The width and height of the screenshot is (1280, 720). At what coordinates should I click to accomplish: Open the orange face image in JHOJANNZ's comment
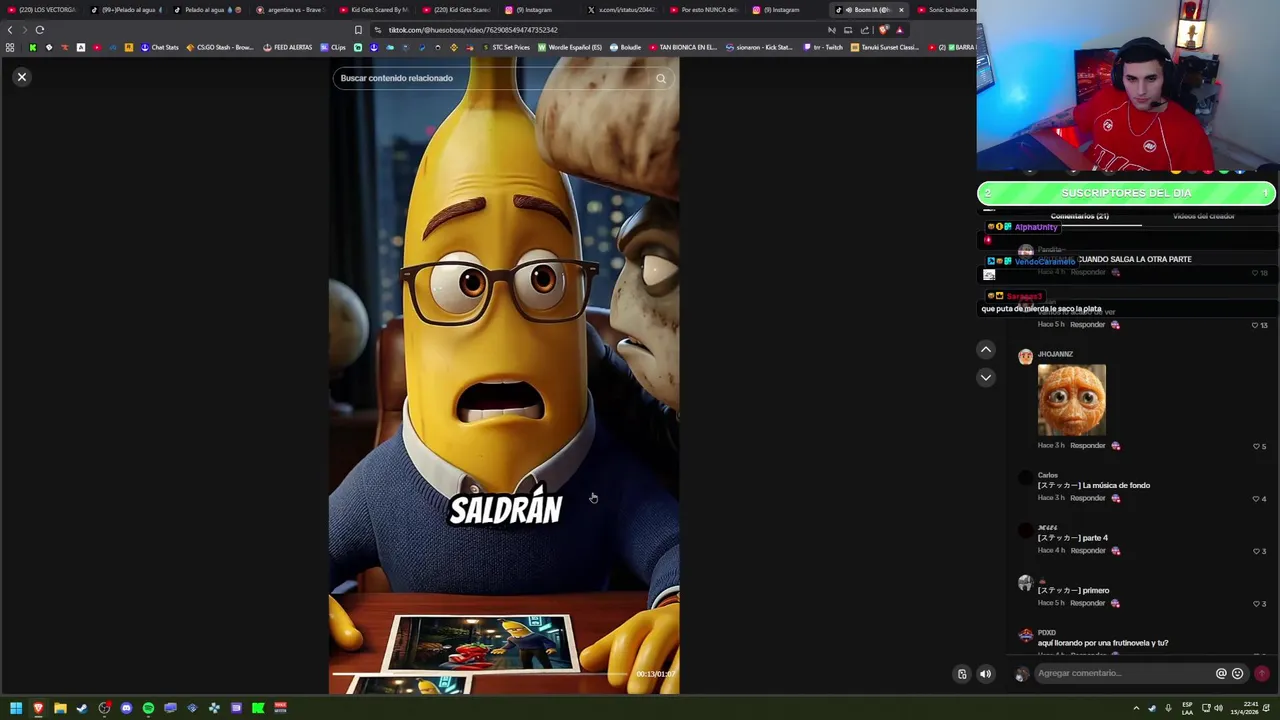(1072, 400)
